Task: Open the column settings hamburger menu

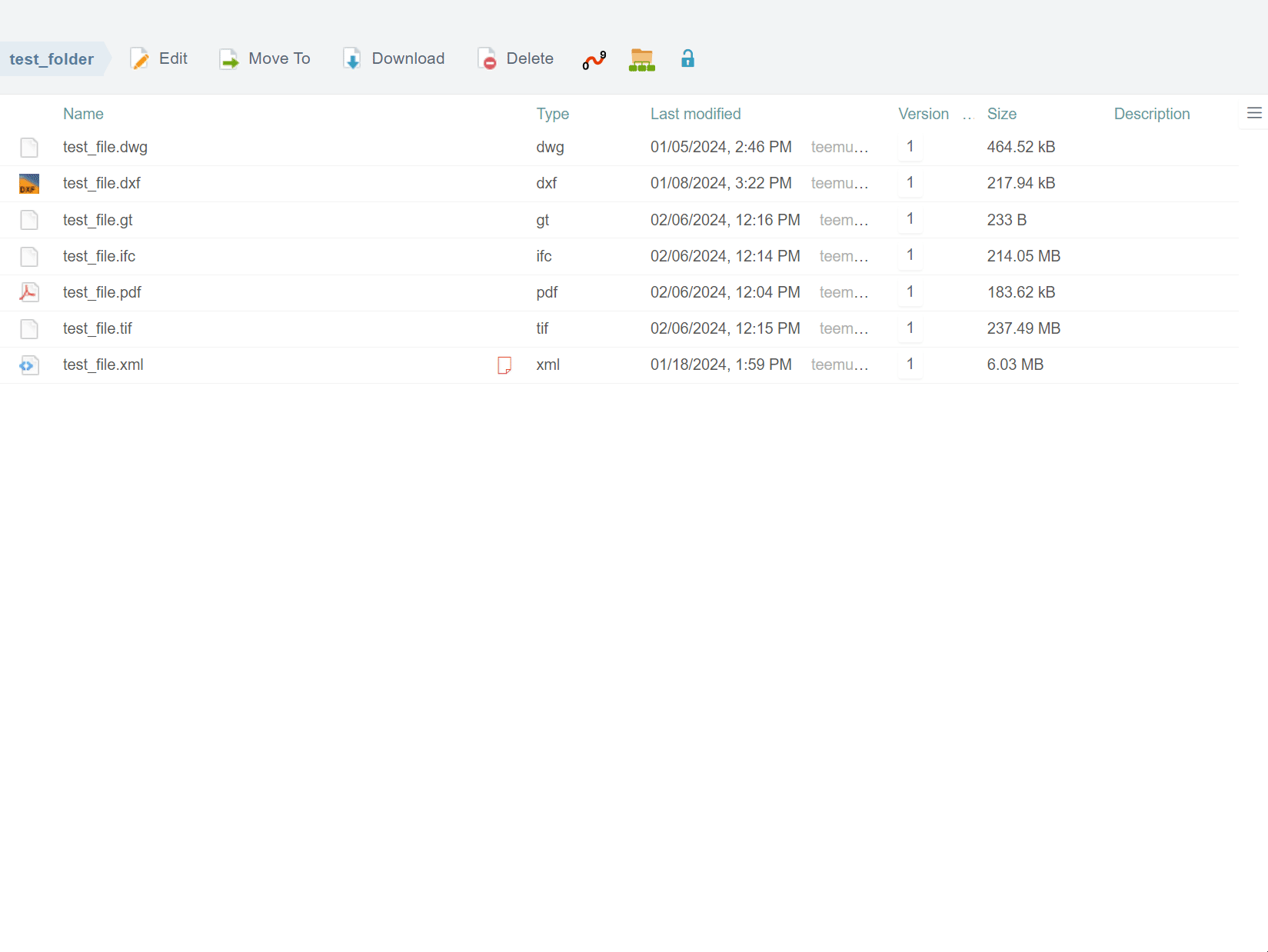Action: [x=1254, y=114]
